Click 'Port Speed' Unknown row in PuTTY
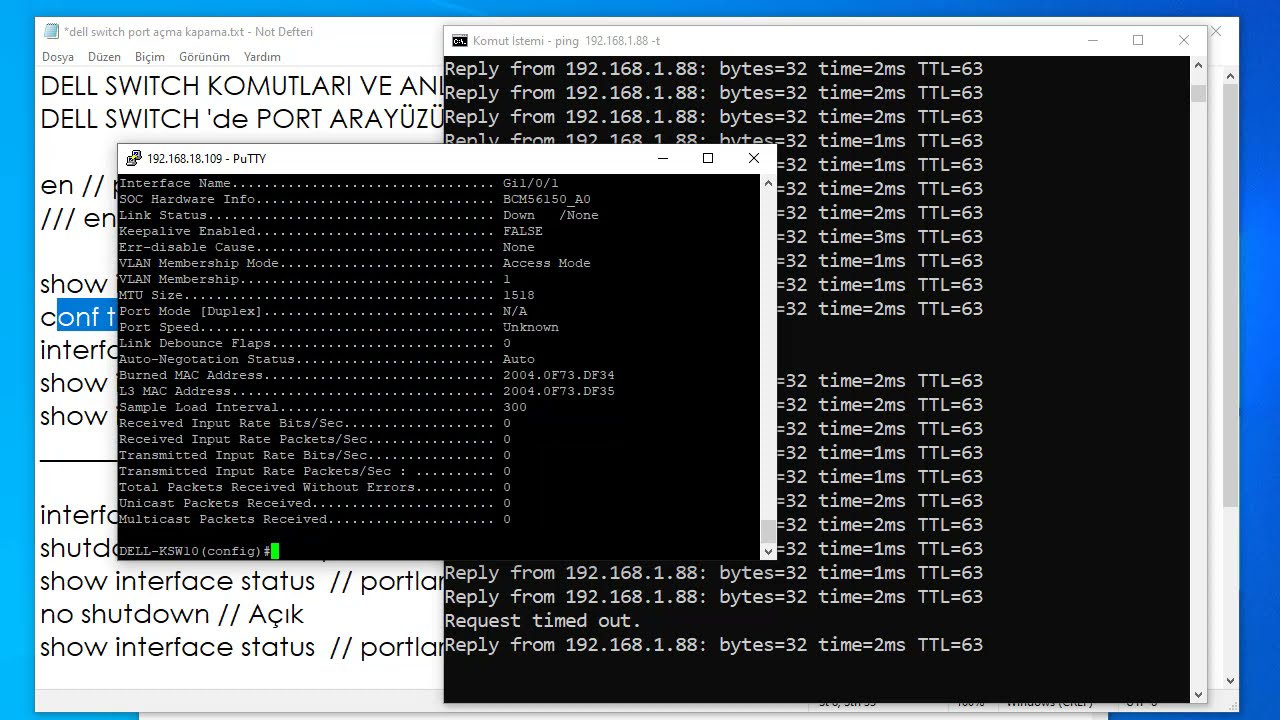The width and height of the screenshot is (1280, 720). coord(338,327)
